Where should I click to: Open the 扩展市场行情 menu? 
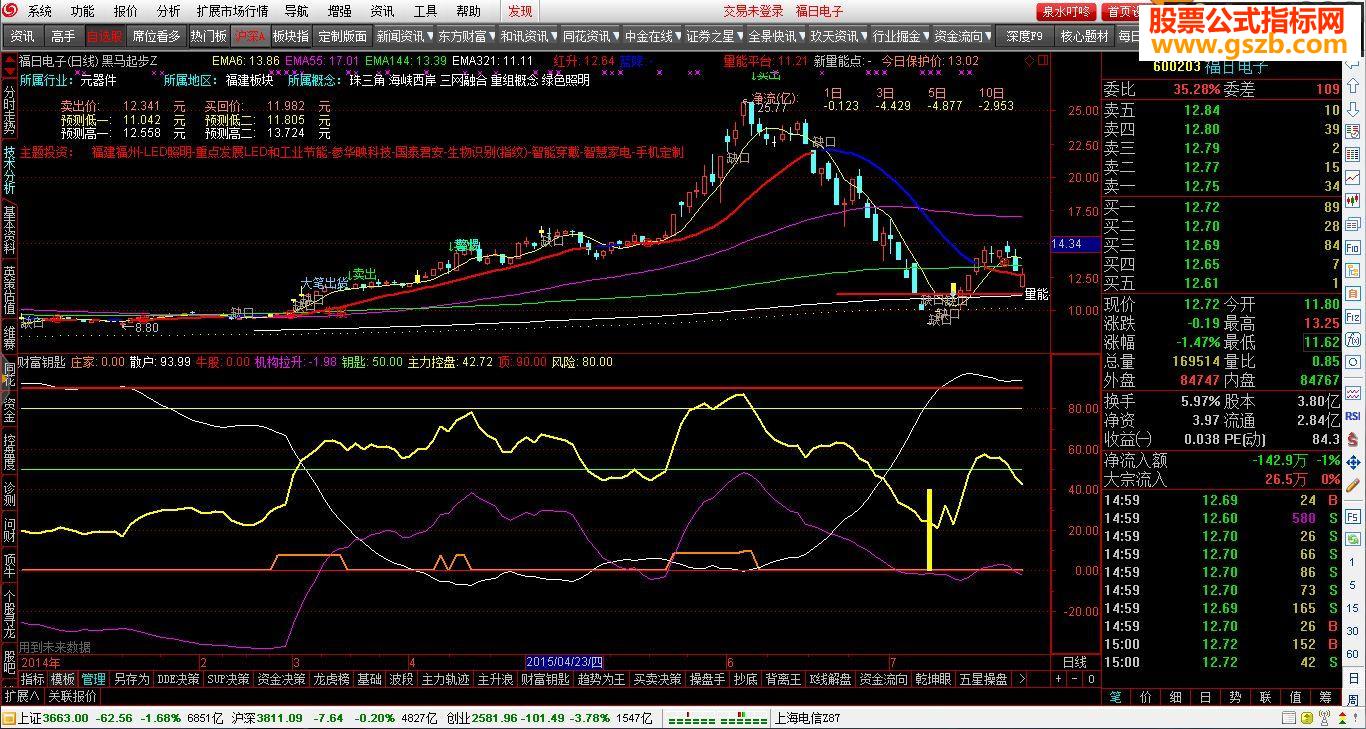[x=233, y=11]
